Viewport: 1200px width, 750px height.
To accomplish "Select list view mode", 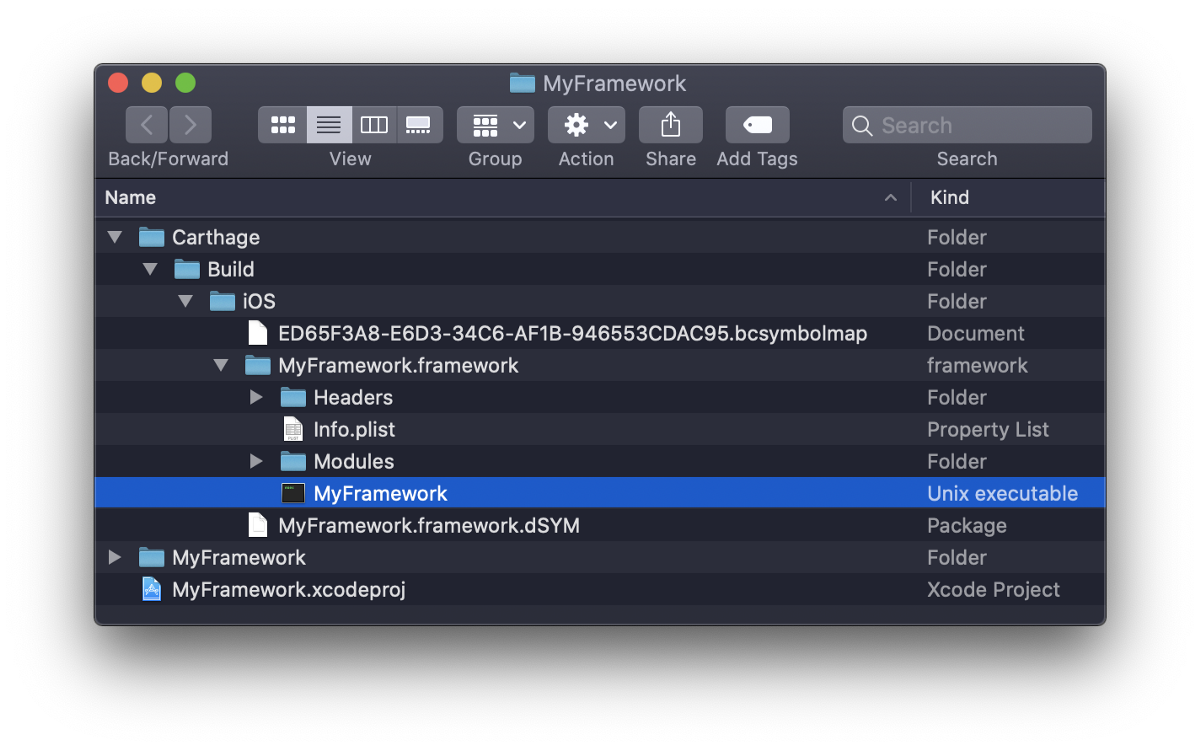I will (x=328, y=124).
